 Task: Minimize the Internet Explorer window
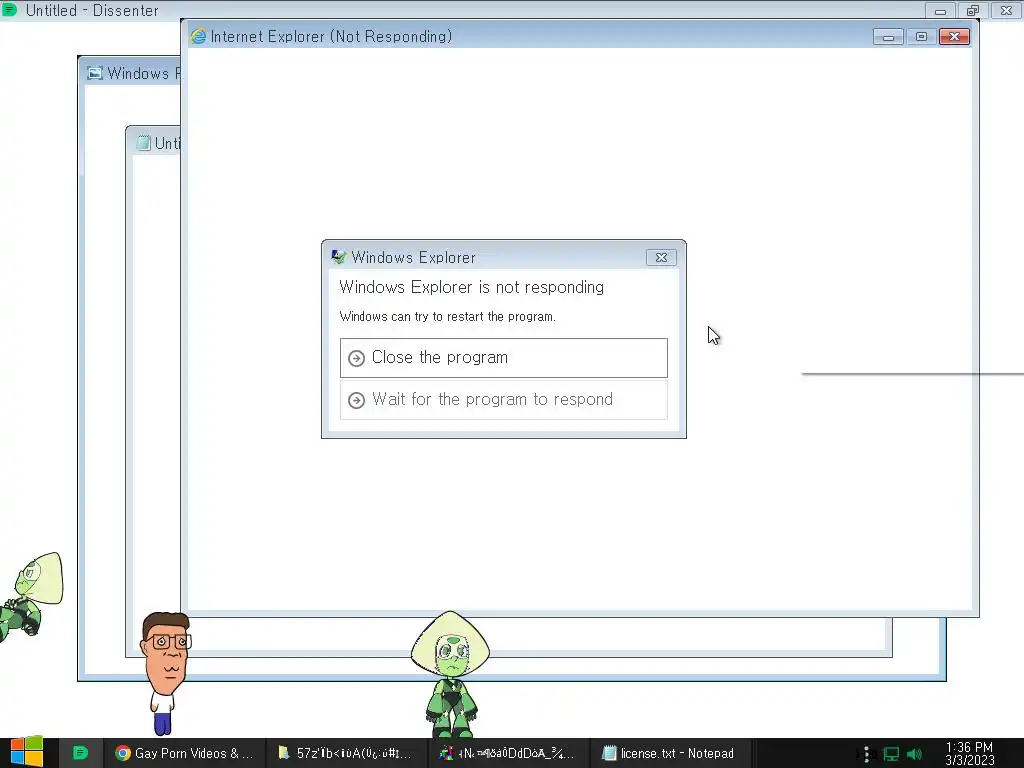point(888,37)
